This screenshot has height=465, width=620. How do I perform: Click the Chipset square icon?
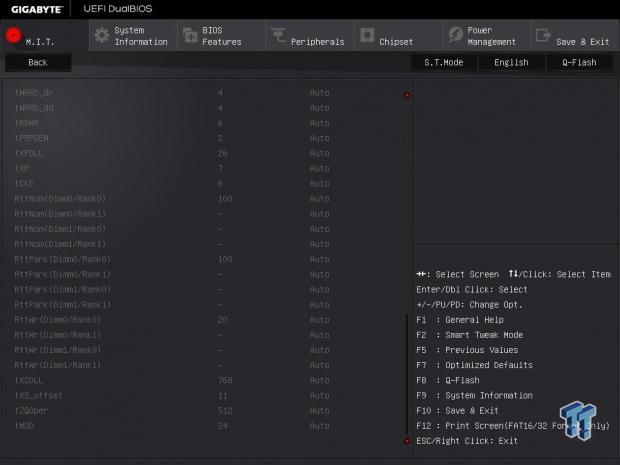point(367,35)
